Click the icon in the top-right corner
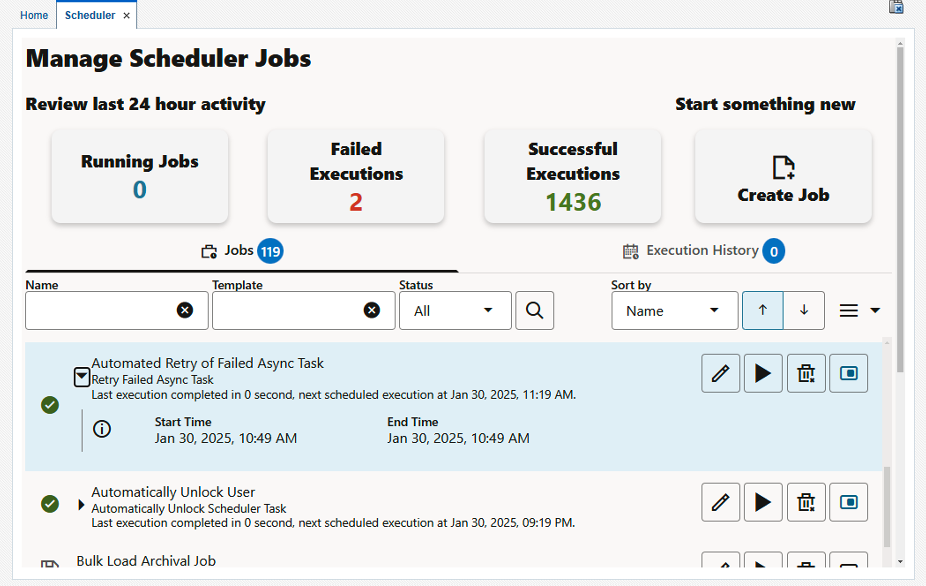 (x=895, y=7)
